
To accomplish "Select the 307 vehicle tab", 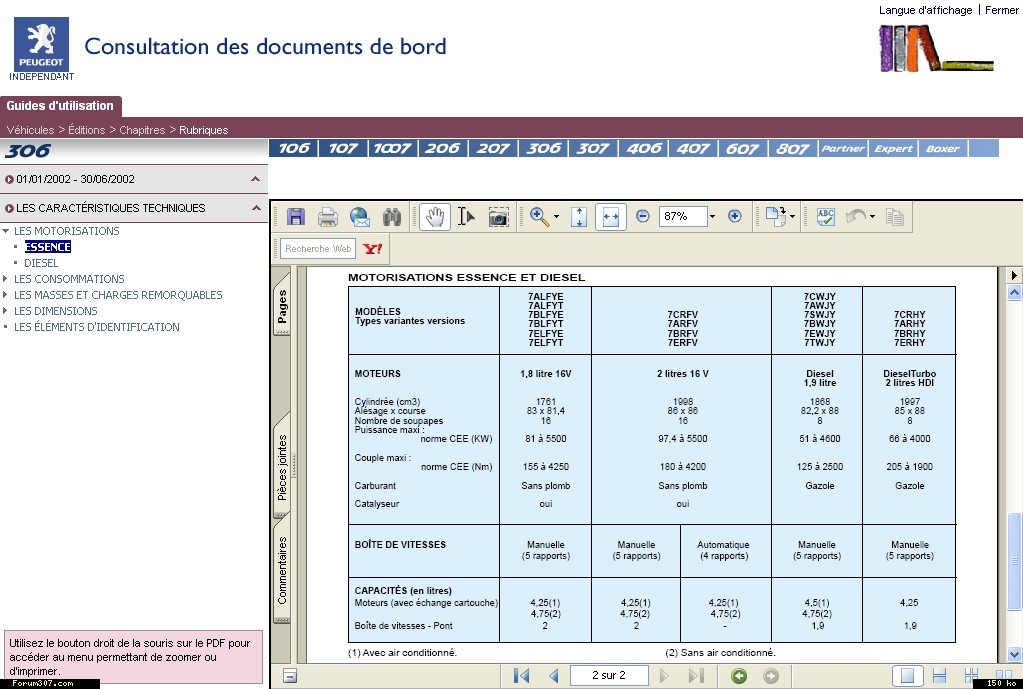I will pos(592,148).
